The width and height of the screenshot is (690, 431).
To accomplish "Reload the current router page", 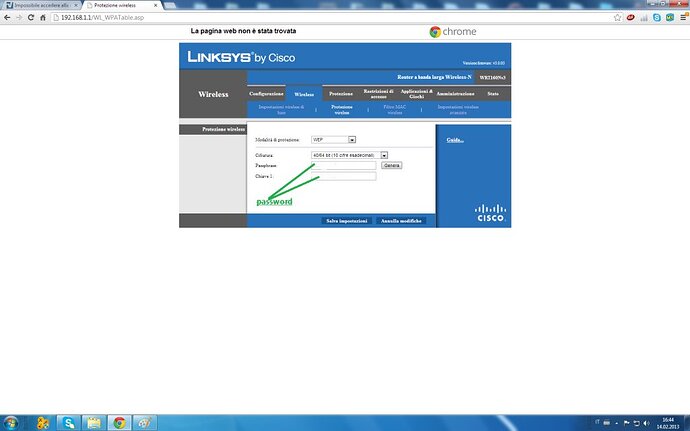I will tap(32, 17).
